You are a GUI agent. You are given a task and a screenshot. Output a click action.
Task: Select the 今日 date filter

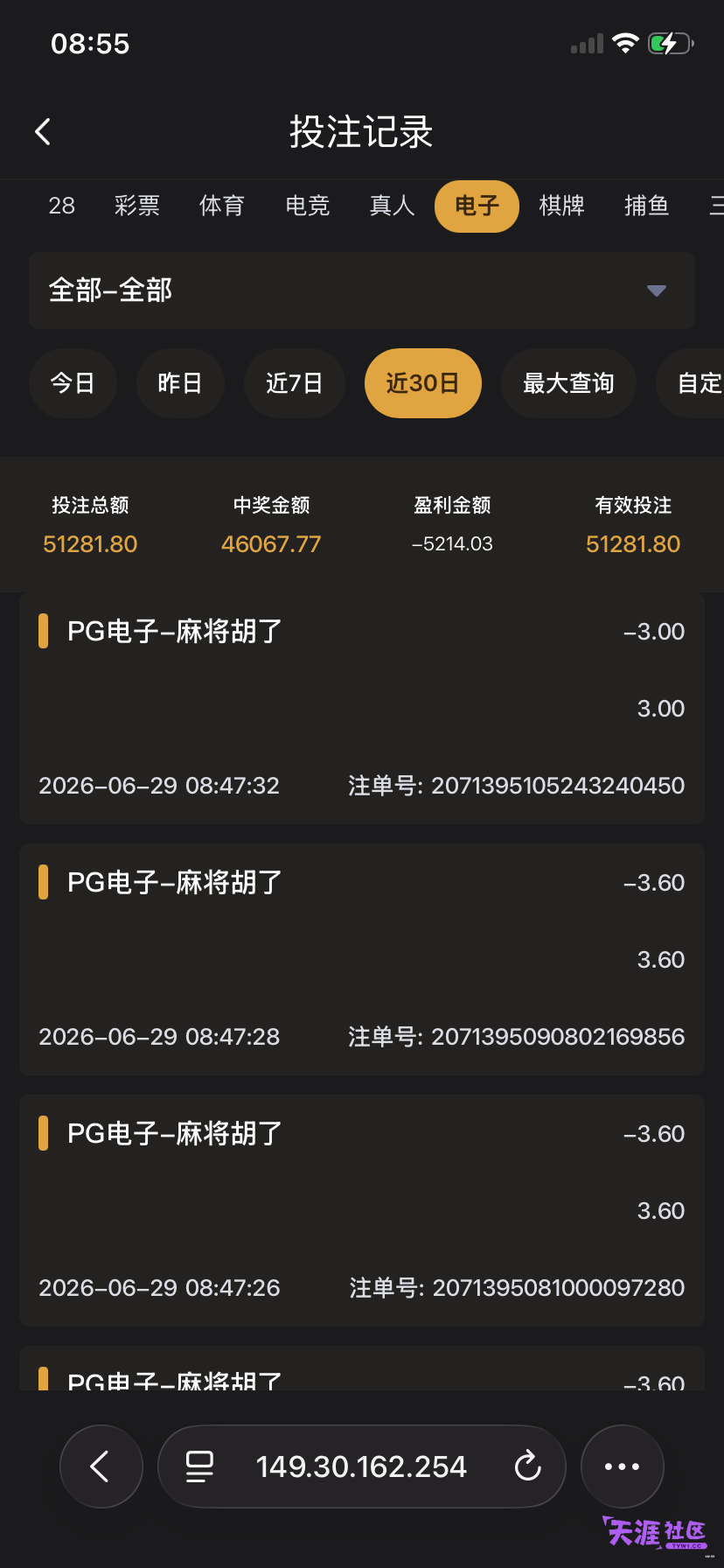pos(73,383)
